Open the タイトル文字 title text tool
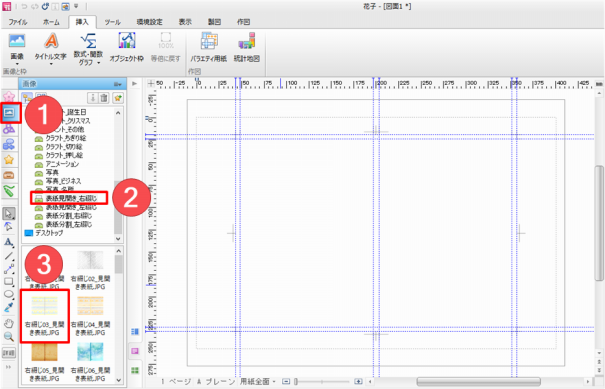Image resolution: width=605 pixels, height=389 pixels. pos(51,48)
